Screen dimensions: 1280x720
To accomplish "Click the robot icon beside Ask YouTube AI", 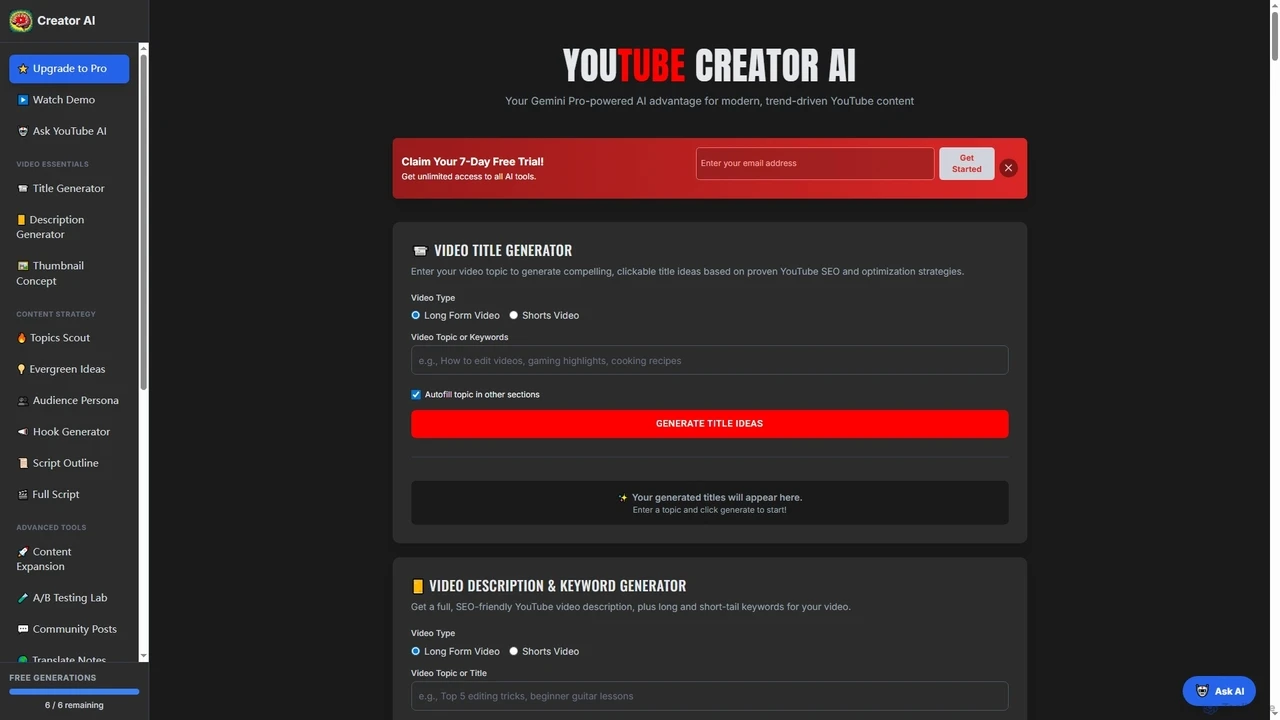I will click(23, 131).
